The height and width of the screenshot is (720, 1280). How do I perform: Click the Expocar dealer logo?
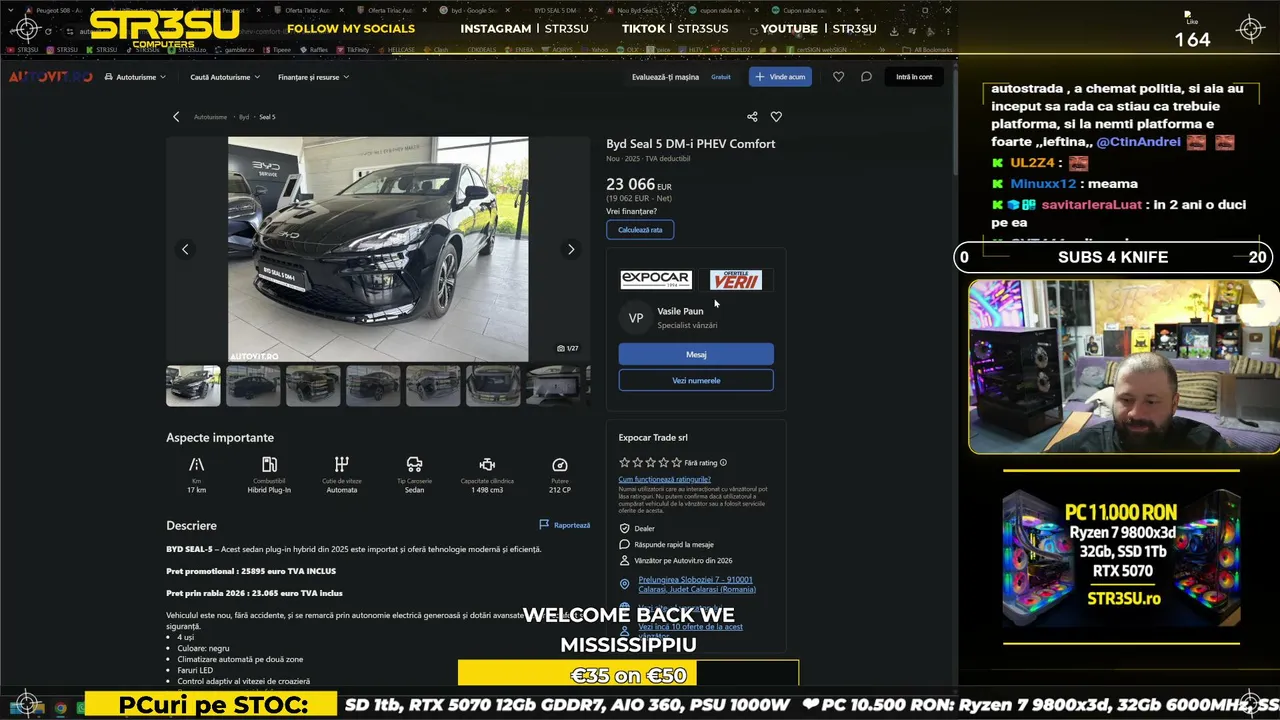(655, 280)
